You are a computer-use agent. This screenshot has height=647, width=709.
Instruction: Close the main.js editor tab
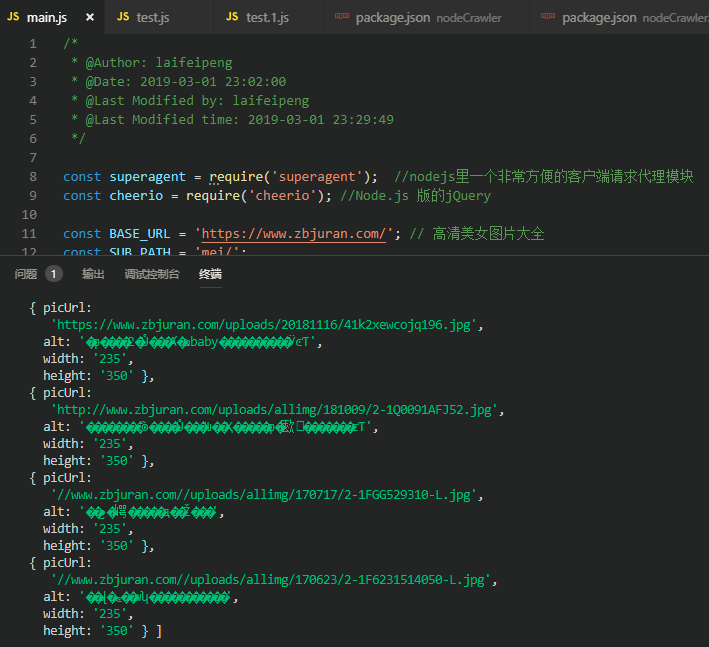click(90, 17)
